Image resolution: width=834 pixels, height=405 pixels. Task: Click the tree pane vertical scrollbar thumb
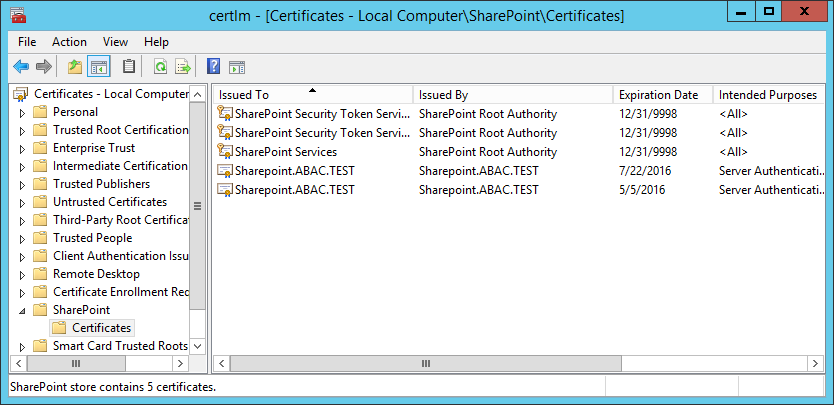point(197,206)
